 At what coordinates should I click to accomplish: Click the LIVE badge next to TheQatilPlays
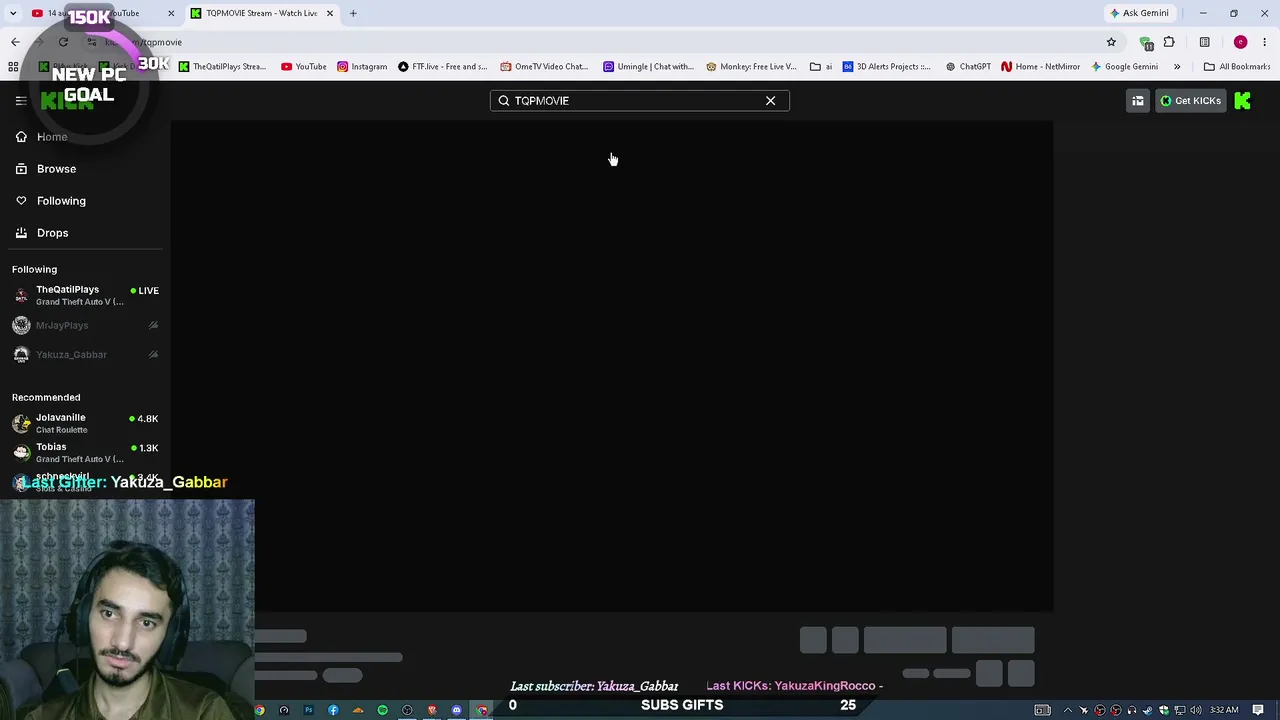coord(144,291)
